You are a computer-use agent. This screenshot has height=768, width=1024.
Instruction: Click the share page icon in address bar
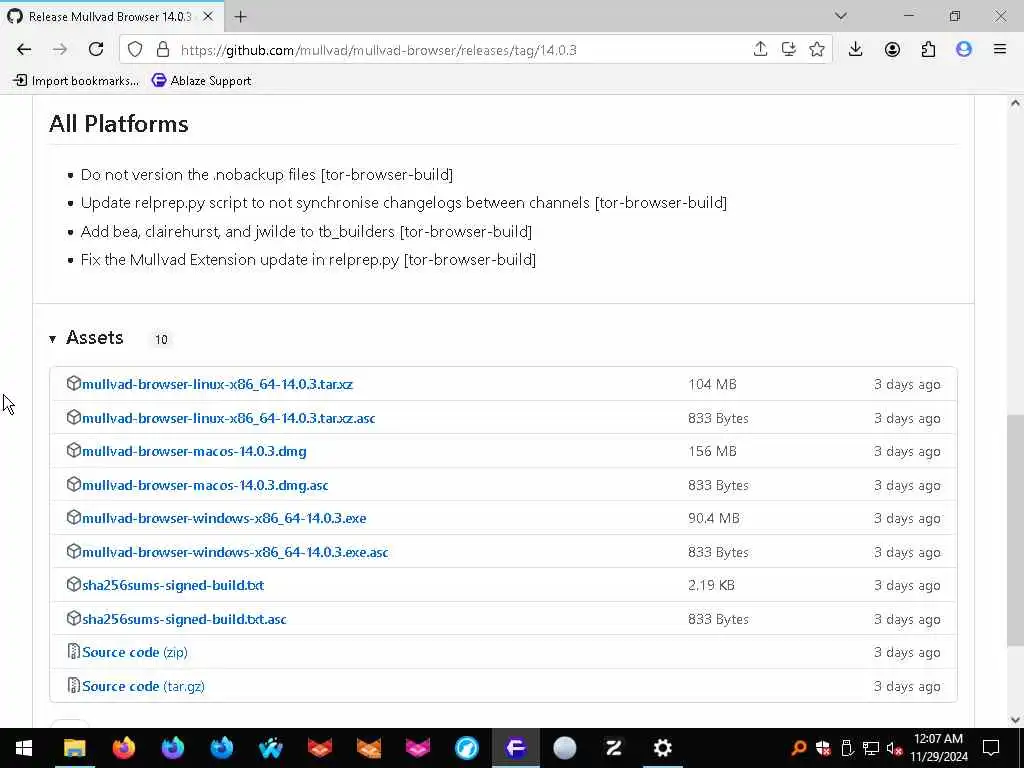pyautogui.click(x=760, y=50)
